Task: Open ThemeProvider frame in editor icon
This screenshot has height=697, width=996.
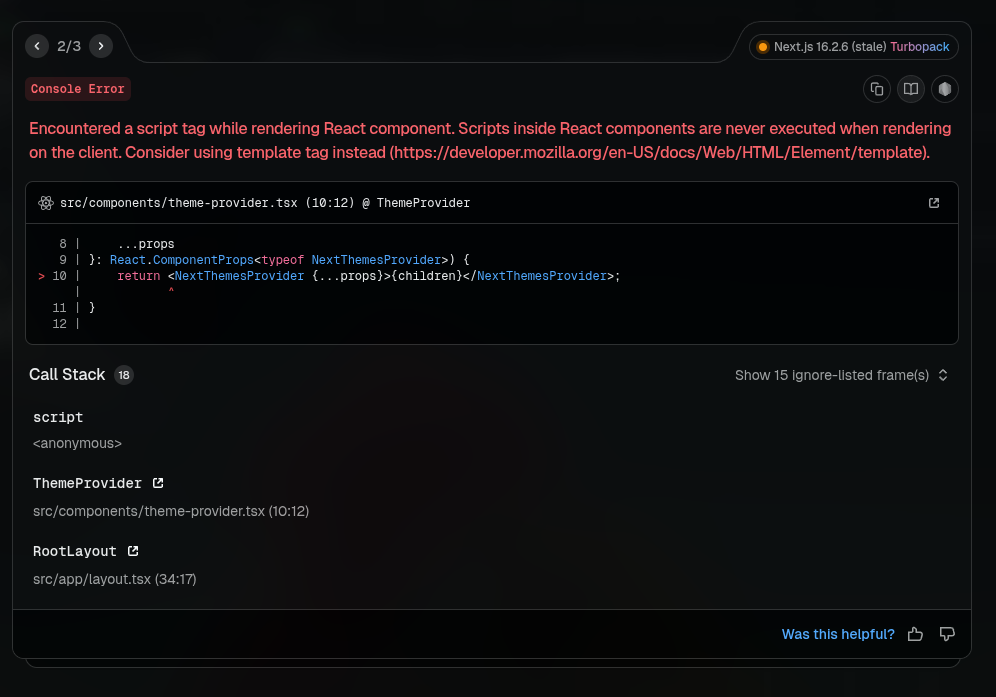Action: [158, 483]
